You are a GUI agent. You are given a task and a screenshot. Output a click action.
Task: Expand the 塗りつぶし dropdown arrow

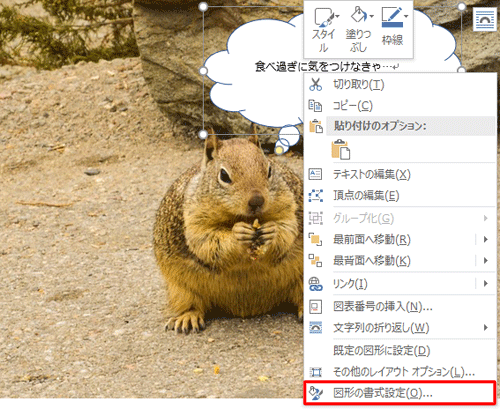[x=372, y=16]
